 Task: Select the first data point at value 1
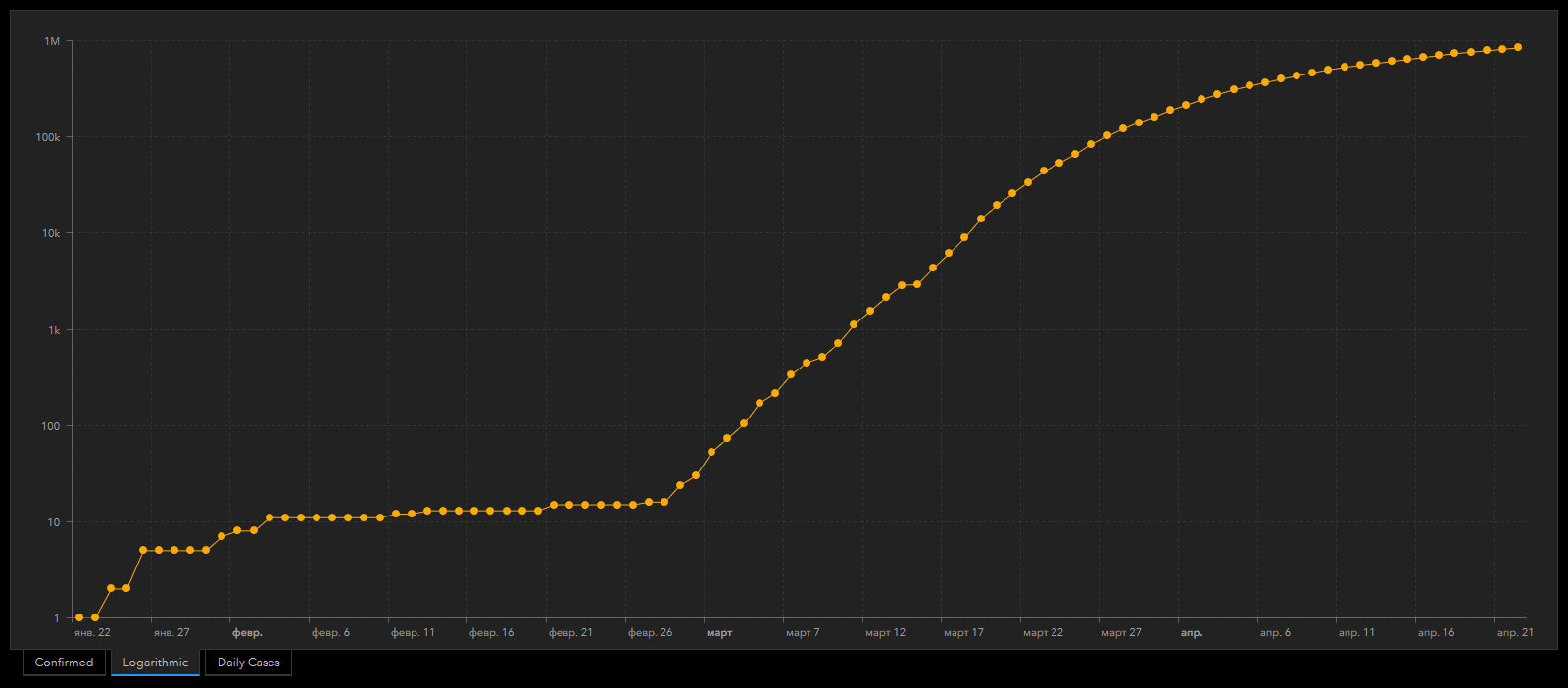tap(79, 617)
